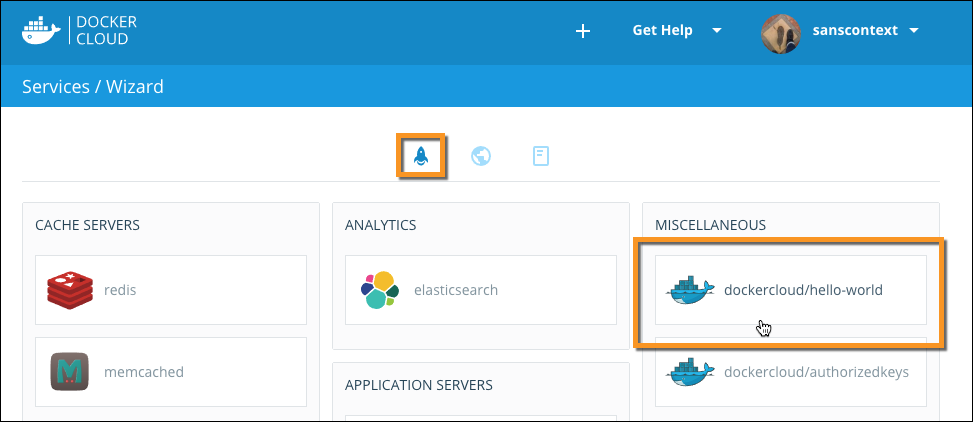Pick the elasticsearch service label
This screenshot has width=973, height=422.
[455, 290]
